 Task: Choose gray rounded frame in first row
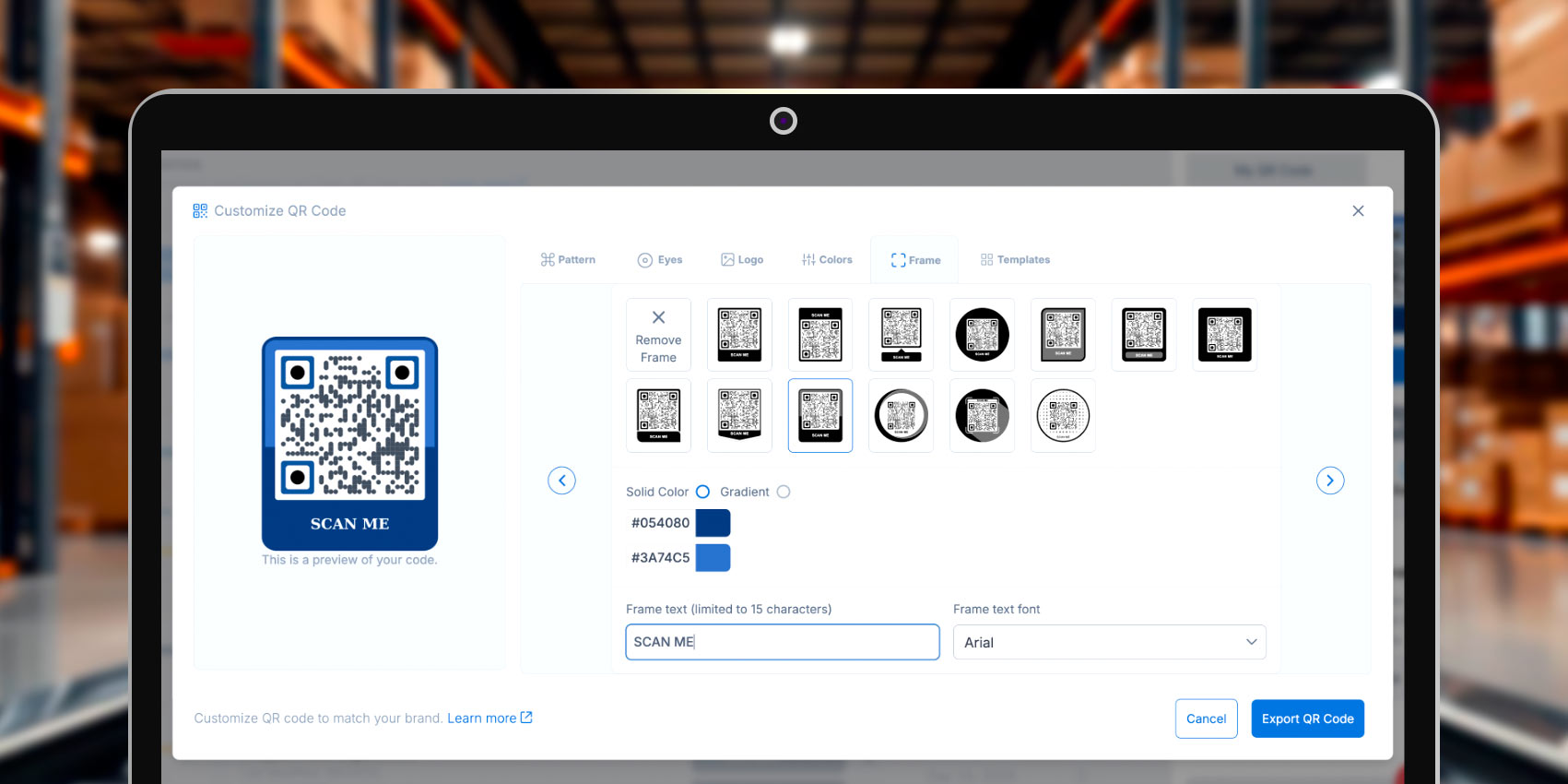pos(1063,335)
